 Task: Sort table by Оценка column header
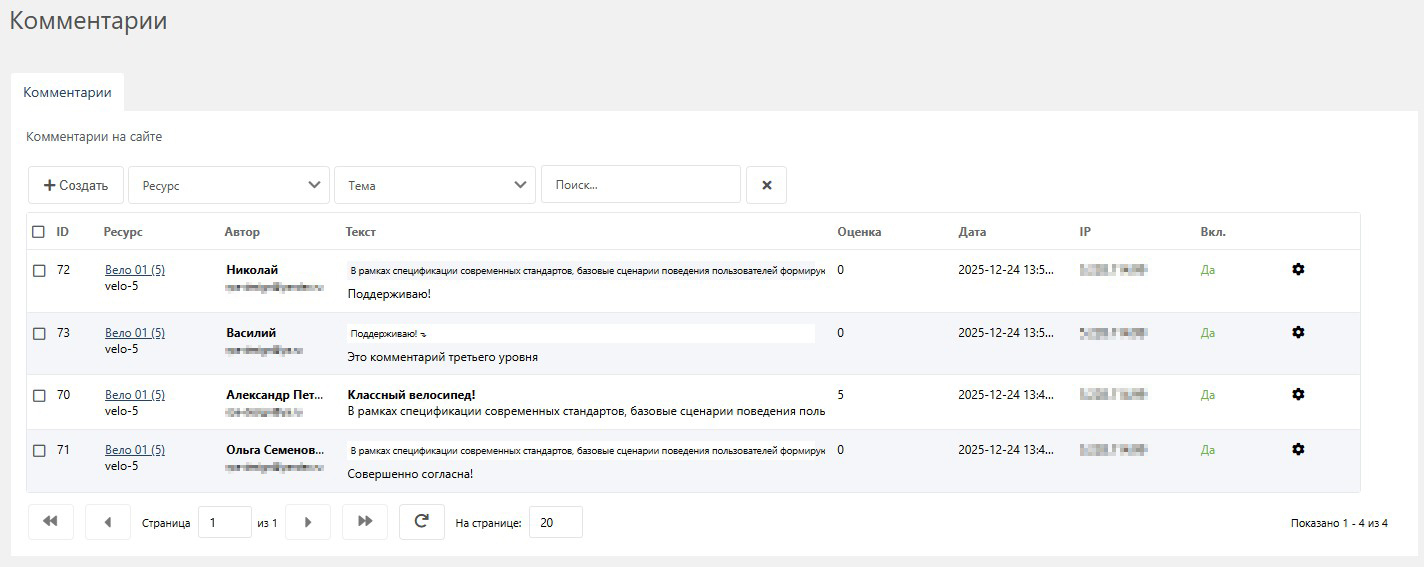click(859, 232)
